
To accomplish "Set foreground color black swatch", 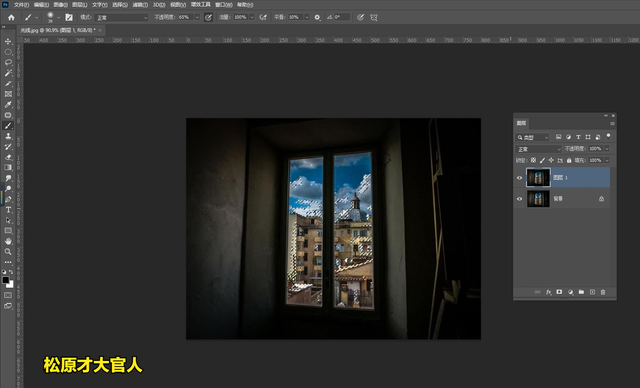I will point(5,280).
